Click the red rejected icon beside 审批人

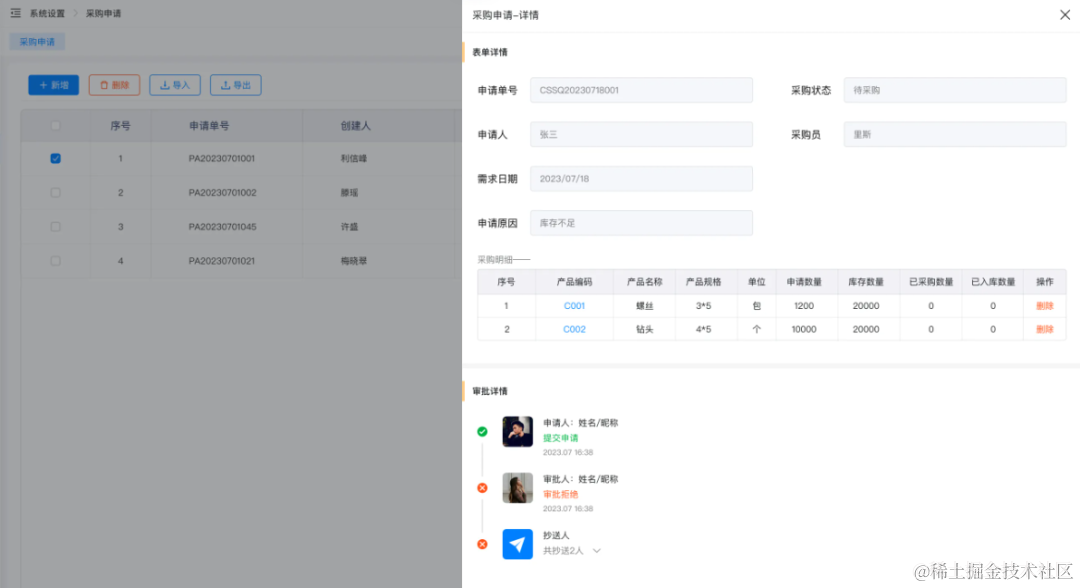click(x=482, y=488)
